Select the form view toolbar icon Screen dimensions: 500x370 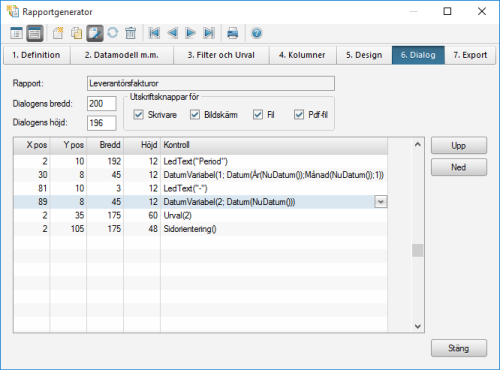tap(35, 33)
